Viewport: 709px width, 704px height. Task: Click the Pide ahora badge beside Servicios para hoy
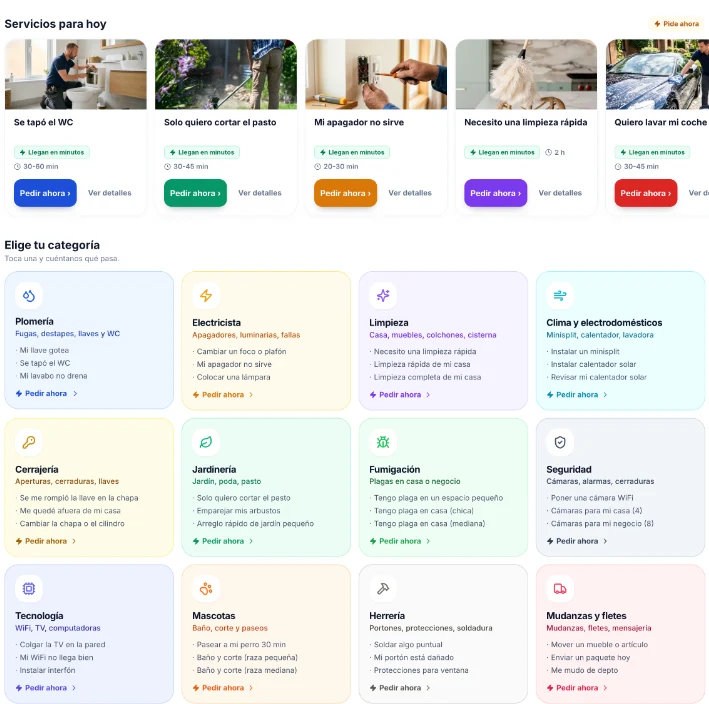(x=676, y=24)
